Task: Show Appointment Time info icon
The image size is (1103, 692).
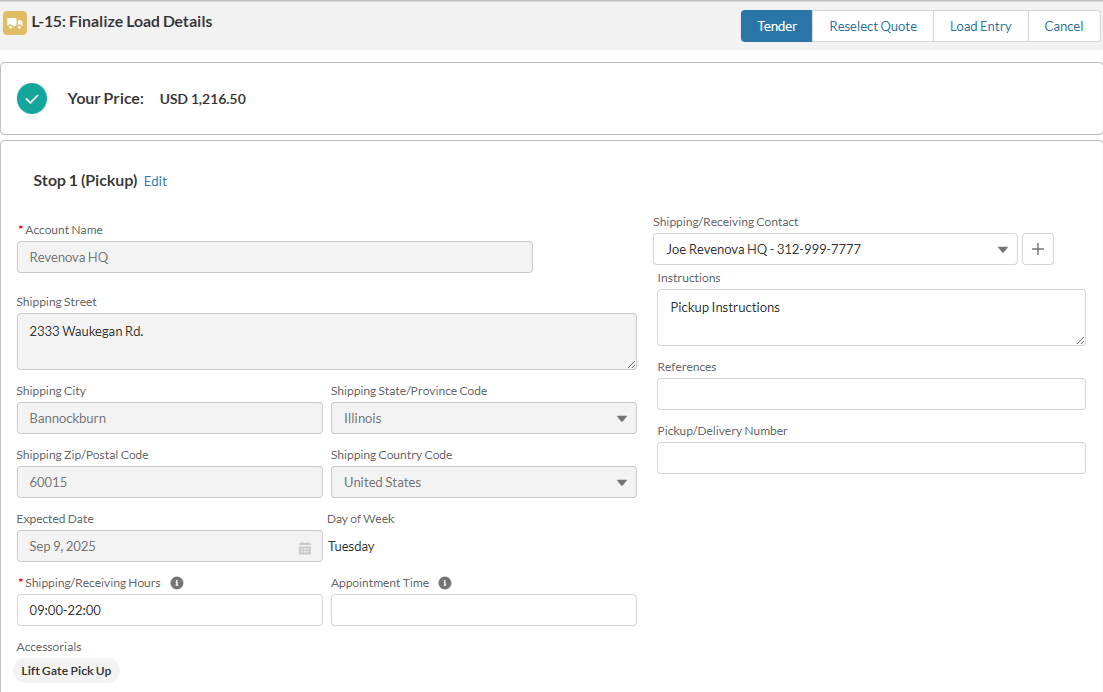Action: pyautogui.click(x=445, y=583)
